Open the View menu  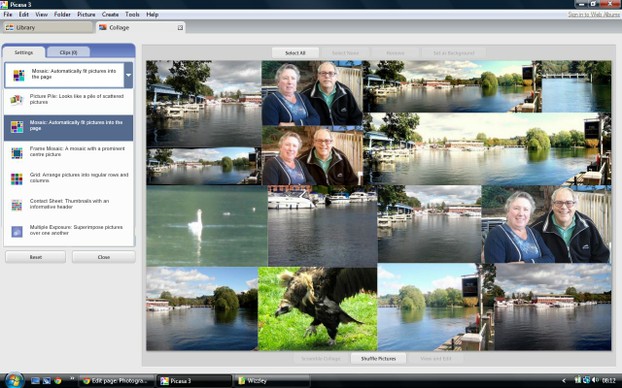coord(41,14)
